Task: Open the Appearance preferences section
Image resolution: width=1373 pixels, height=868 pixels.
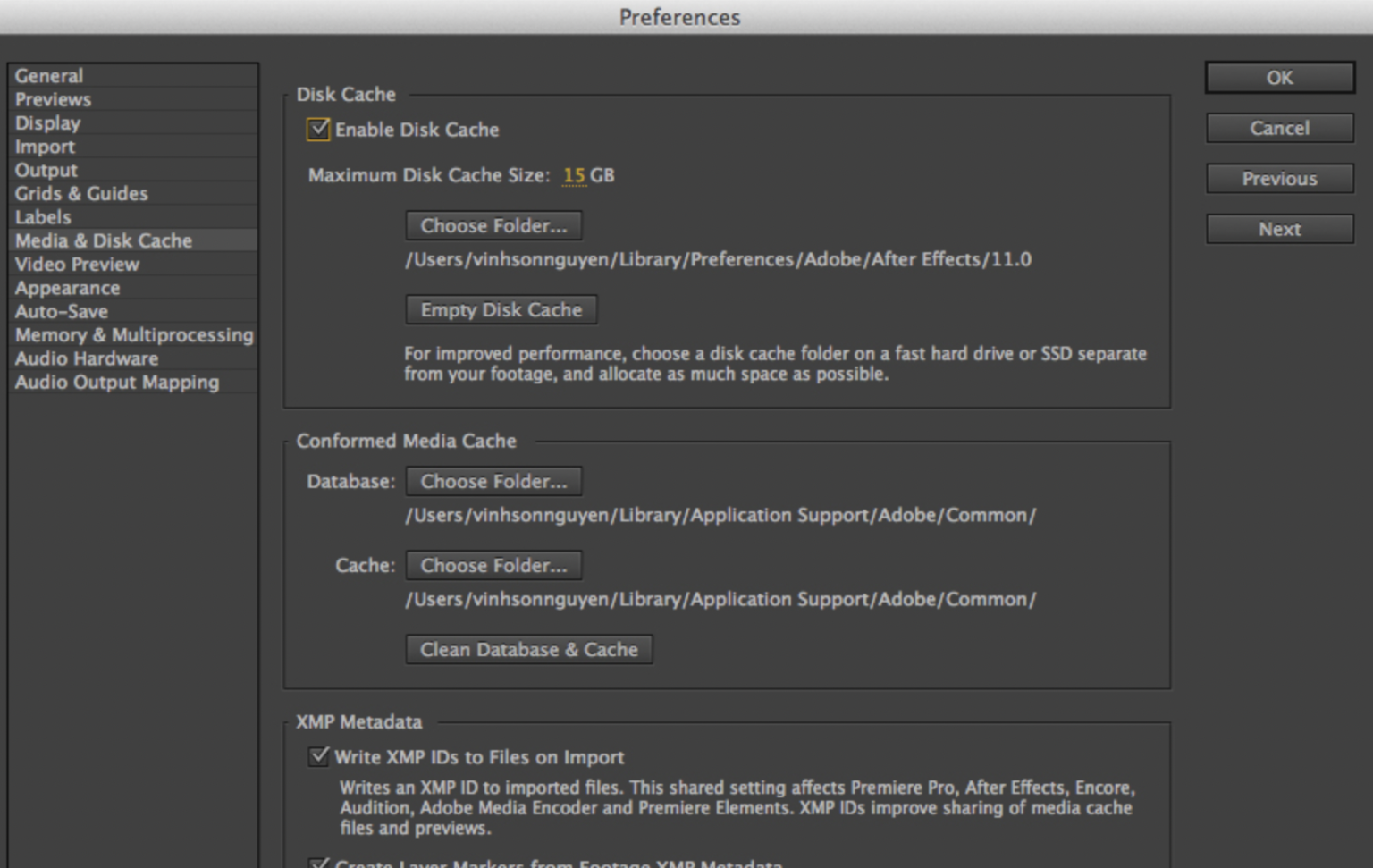Action: pos(67,288)
